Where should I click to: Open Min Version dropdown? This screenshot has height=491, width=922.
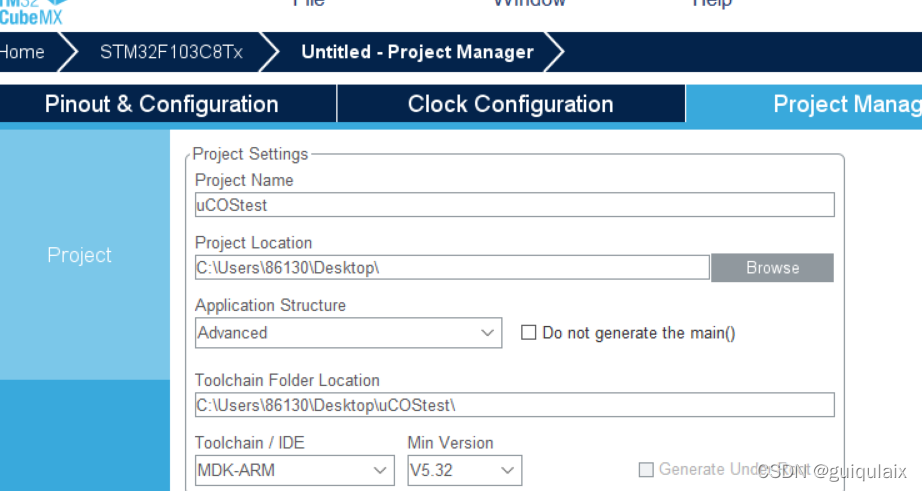pos(465,470)
